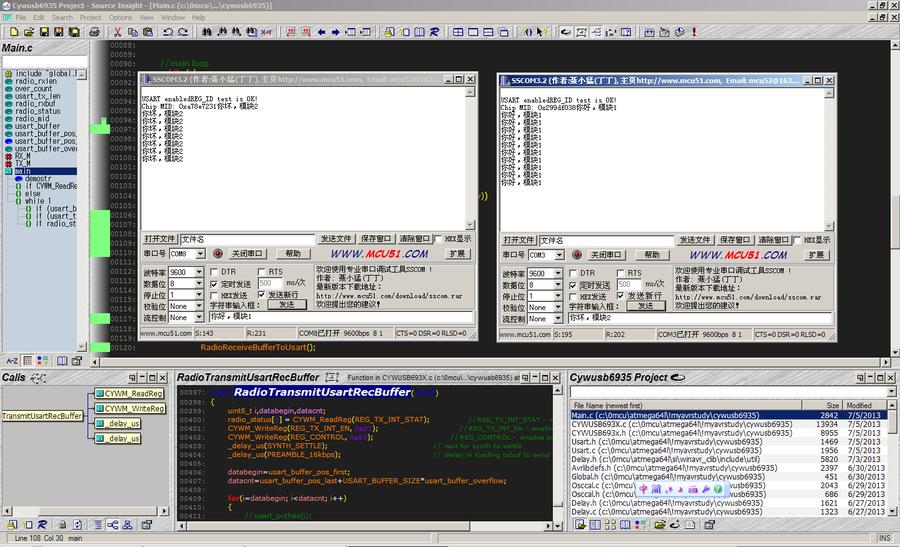Click the red round port indicator in SSCOM COM3
Screen dimensions: 900x547
(x=577, y=254)
